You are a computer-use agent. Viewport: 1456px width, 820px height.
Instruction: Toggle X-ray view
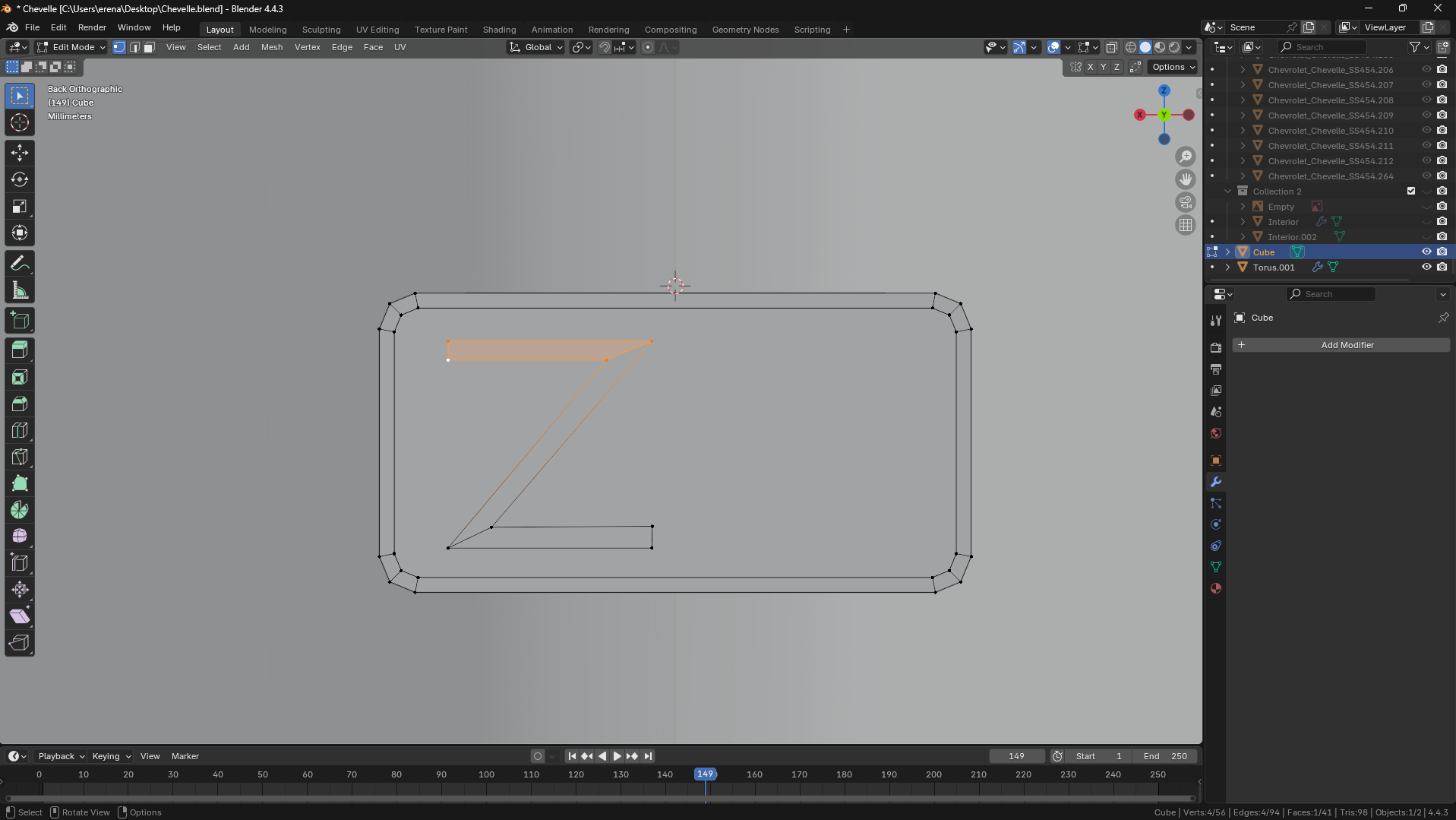click(1112, 47)
